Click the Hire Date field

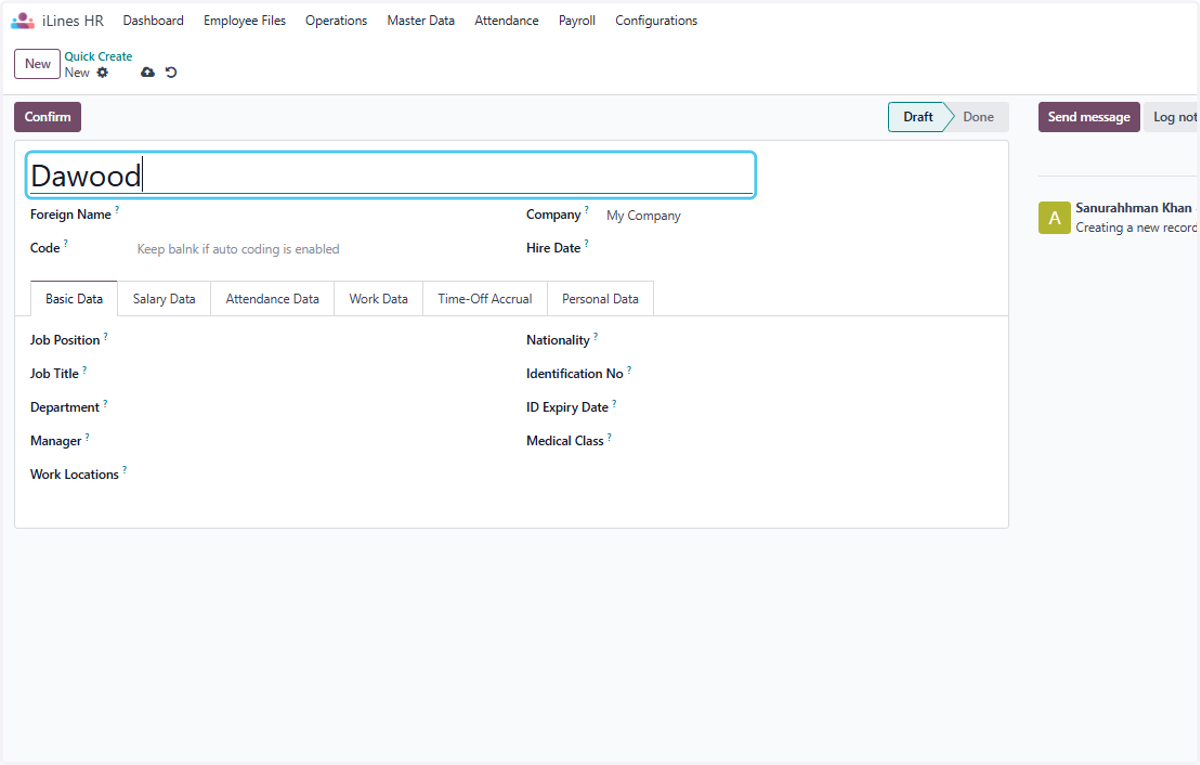point(800,248)
